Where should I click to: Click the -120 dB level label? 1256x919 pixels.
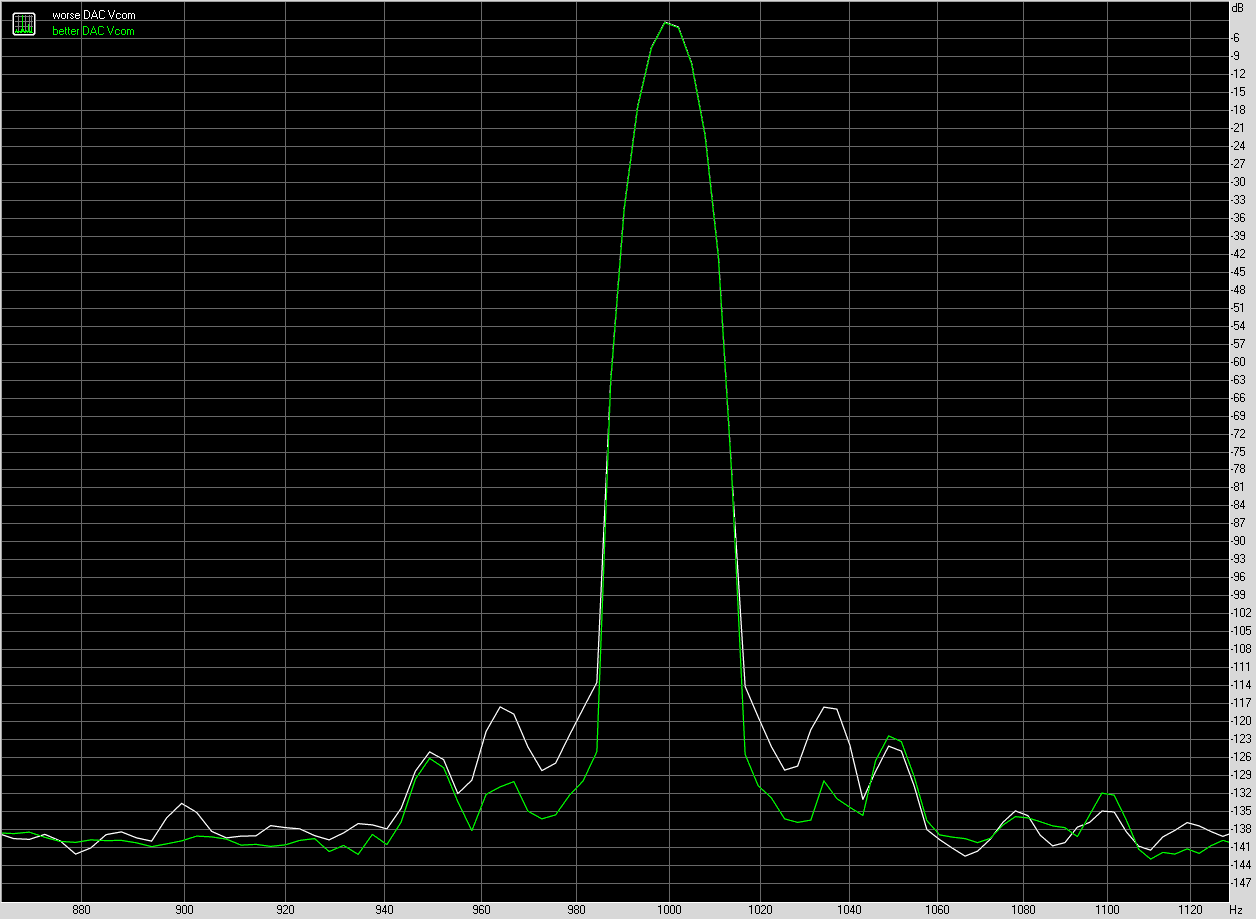1241,721
